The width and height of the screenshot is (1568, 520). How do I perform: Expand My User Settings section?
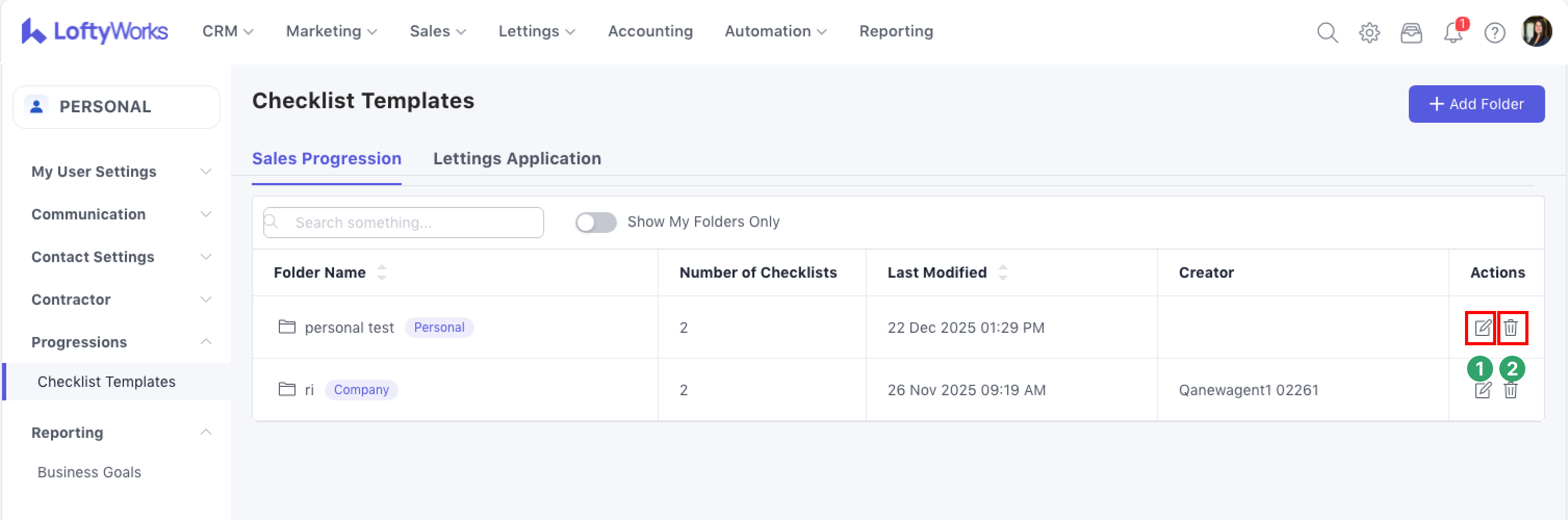119,172
